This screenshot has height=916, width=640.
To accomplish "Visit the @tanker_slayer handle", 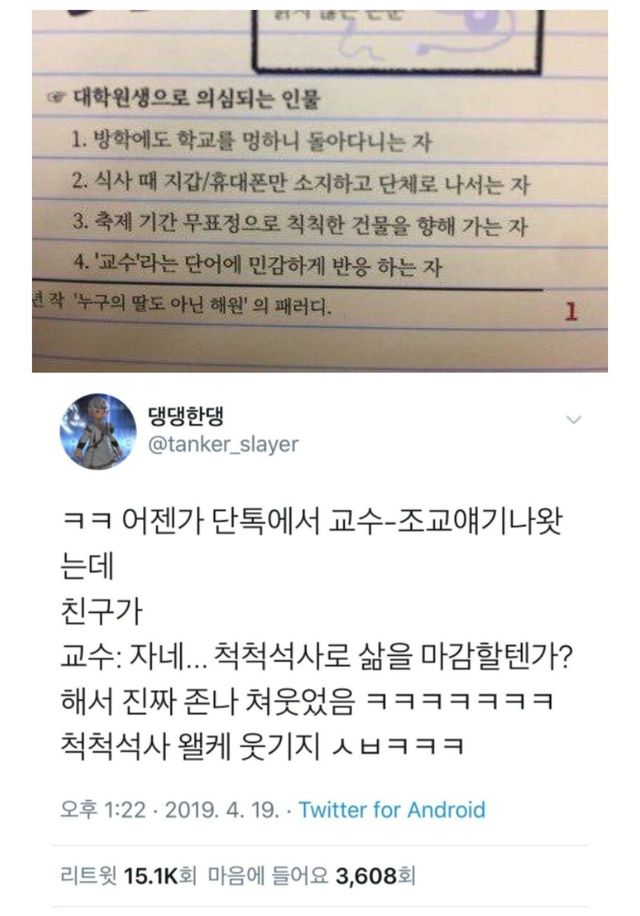I will pos(223,445).
